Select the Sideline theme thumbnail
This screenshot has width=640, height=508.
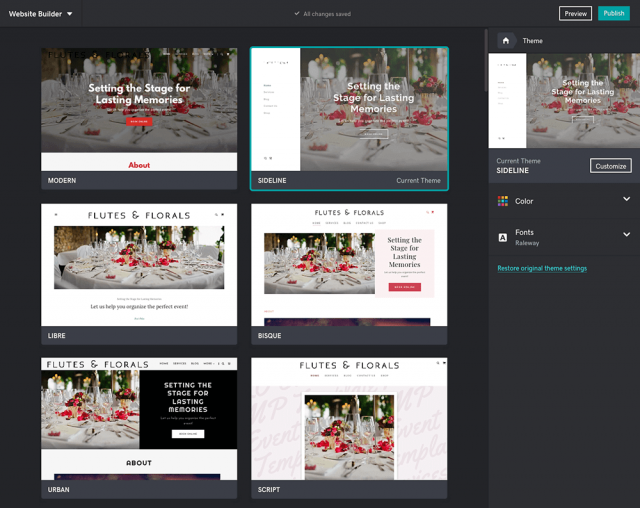coord(349,109)
